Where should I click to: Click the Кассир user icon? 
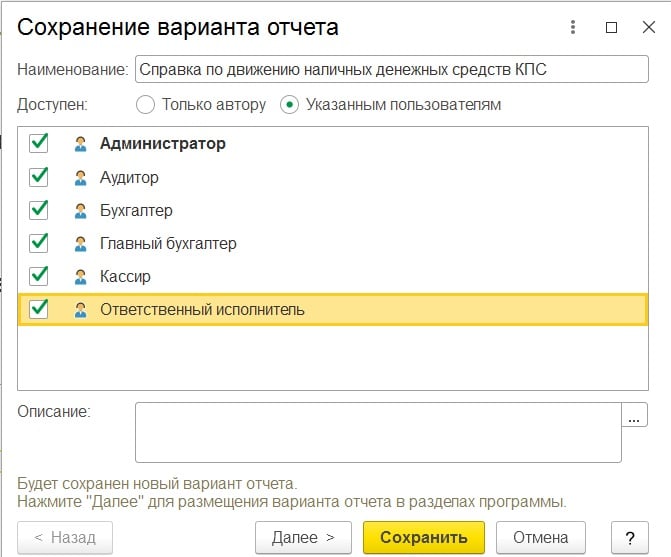tap(81, 276)
